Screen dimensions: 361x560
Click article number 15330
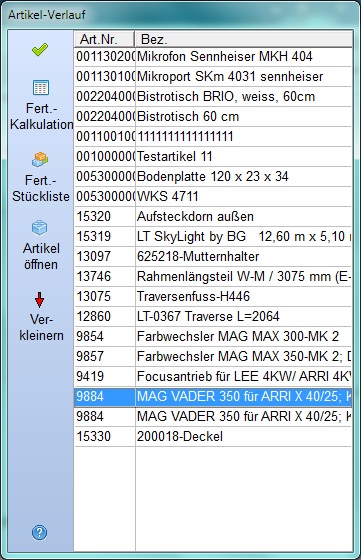(94, 436)
